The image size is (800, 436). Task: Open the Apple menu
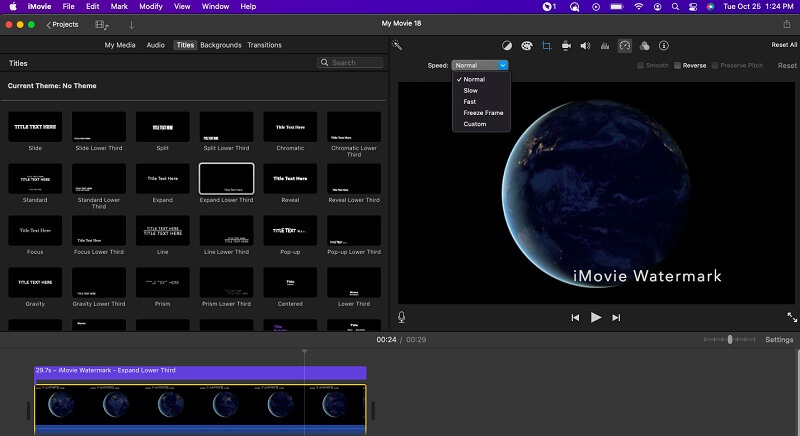point(13,7)
